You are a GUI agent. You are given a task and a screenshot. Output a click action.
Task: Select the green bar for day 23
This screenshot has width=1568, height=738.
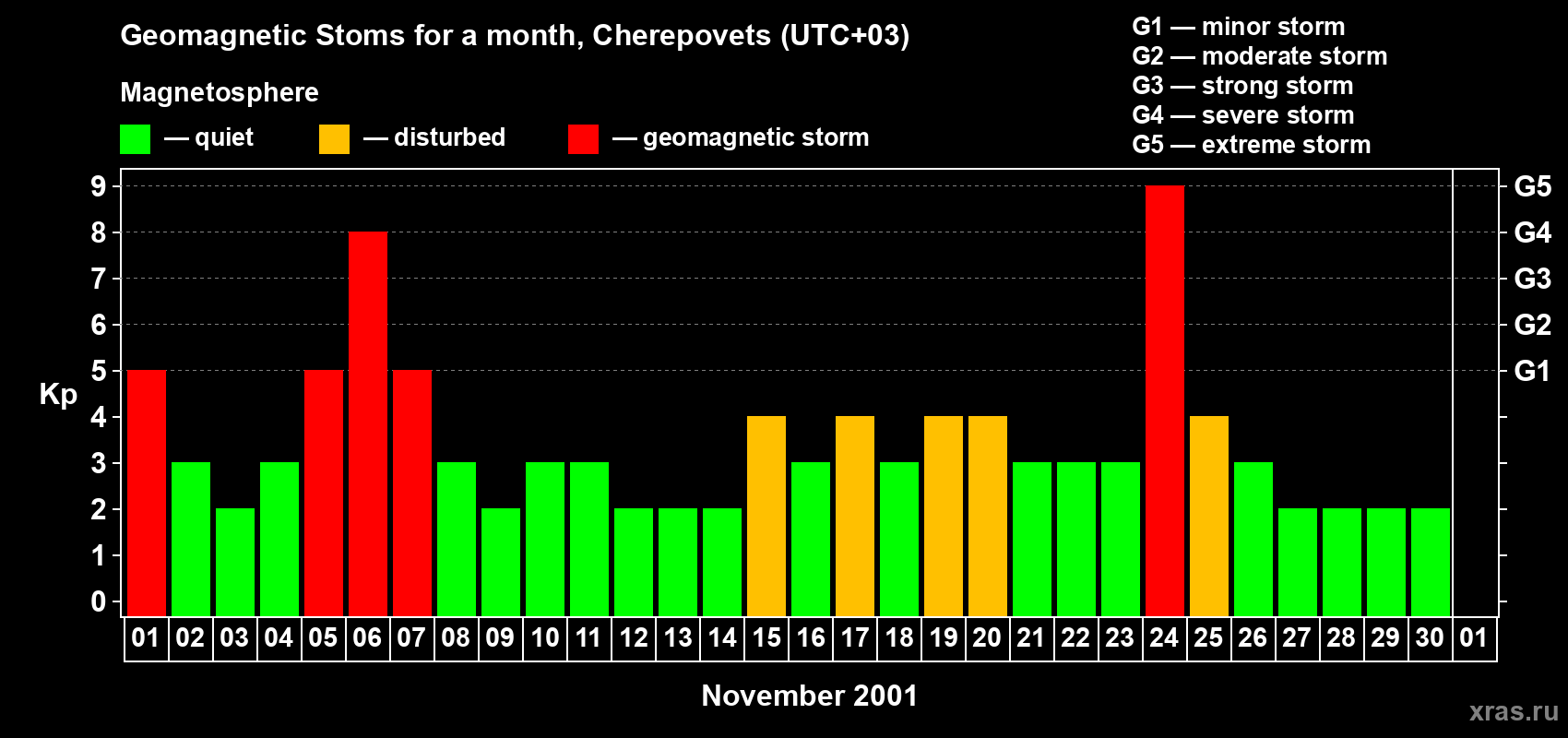(1121, 540)
